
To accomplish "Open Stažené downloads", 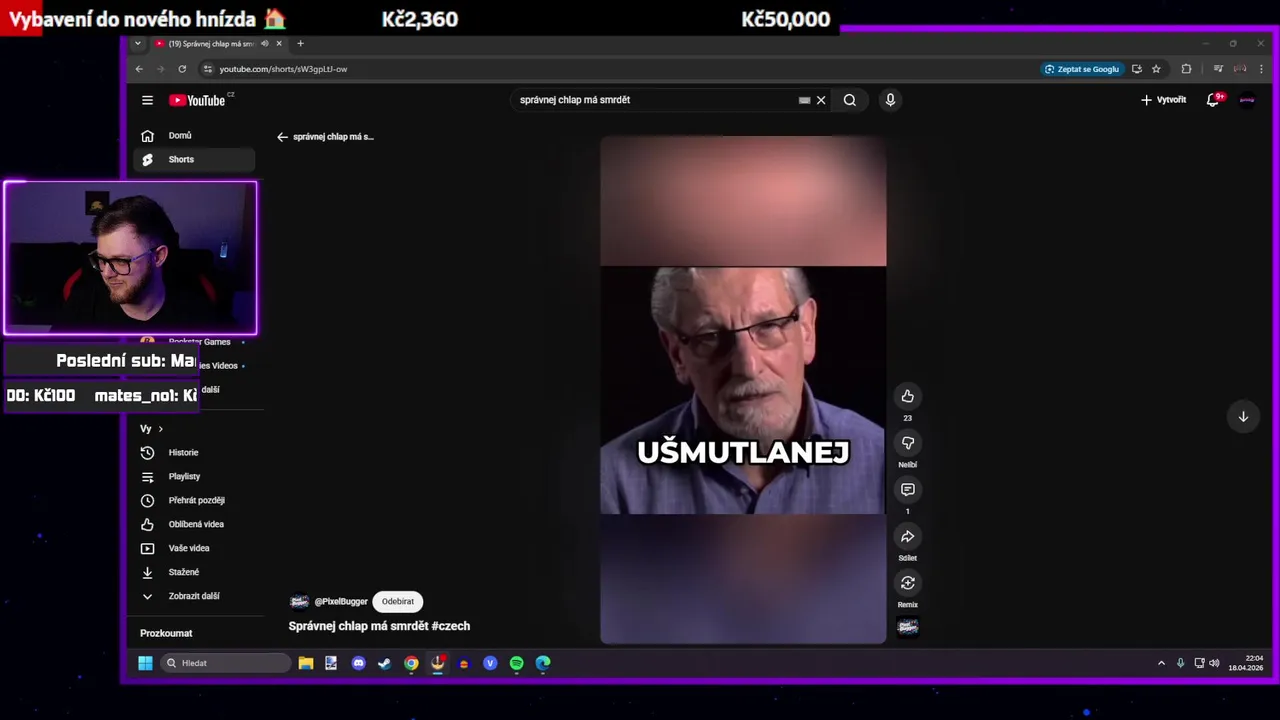I will (x=194, y=573).
